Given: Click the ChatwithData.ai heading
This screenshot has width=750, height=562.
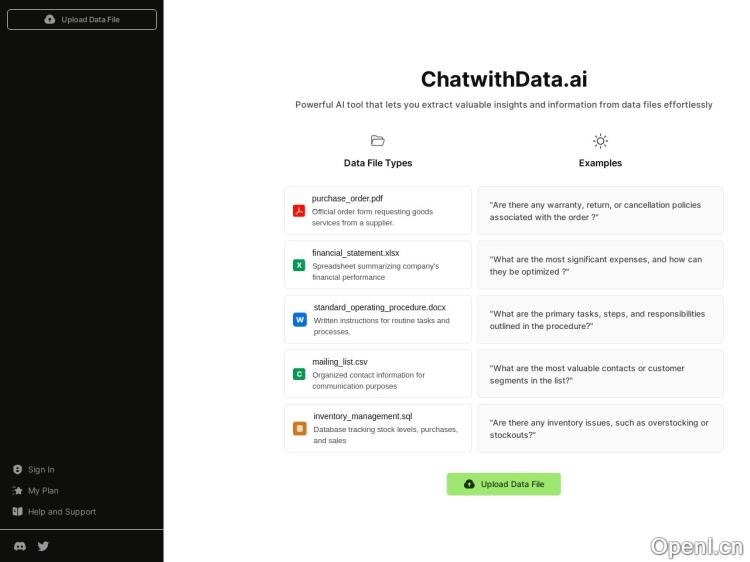Looking at the screenshot, I should (503, 79).
